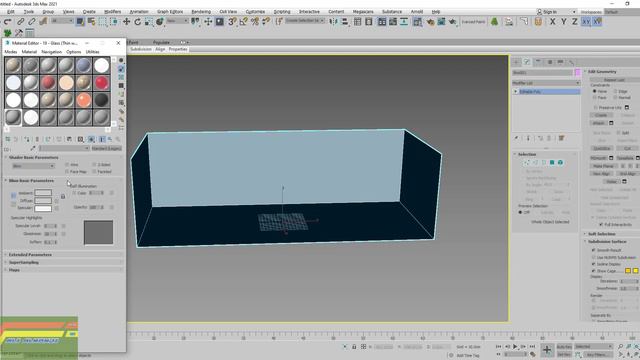Enable the Wire checkbox

coord(67,164)
